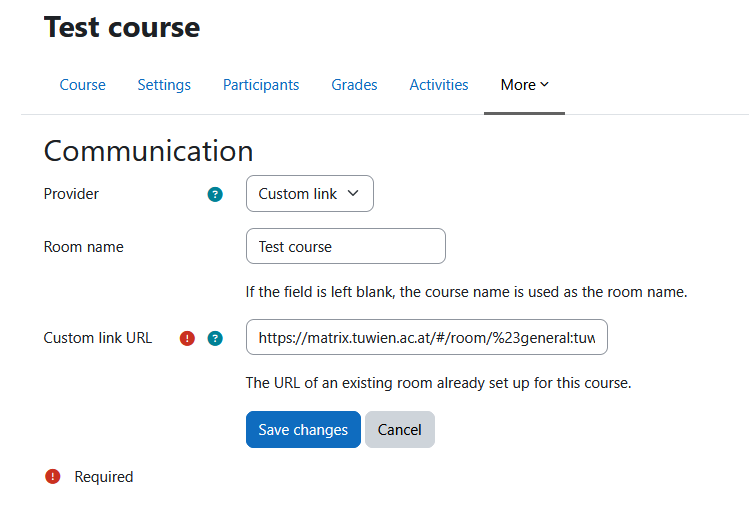The image size is (749, 507).
Task: Open help for the Provider field
Action: pos(215,195)
